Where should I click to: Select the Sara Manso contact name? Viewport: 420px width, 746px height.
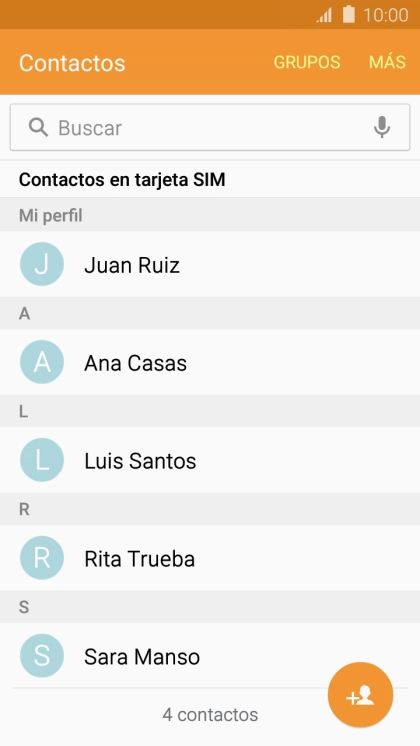point(142,657)
